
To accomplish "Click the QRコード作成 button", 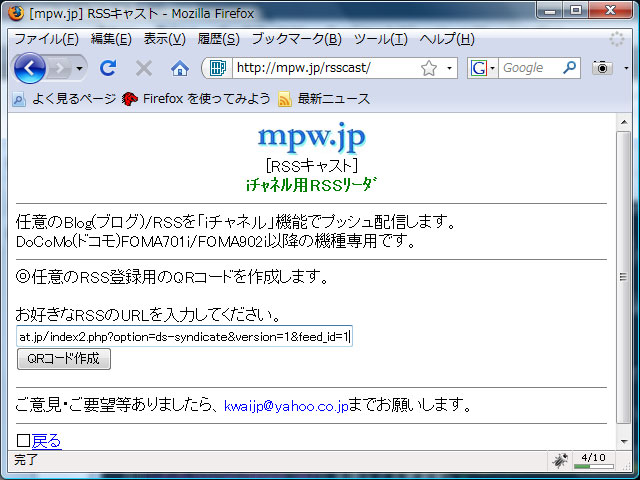I will (x=64, y=359).
